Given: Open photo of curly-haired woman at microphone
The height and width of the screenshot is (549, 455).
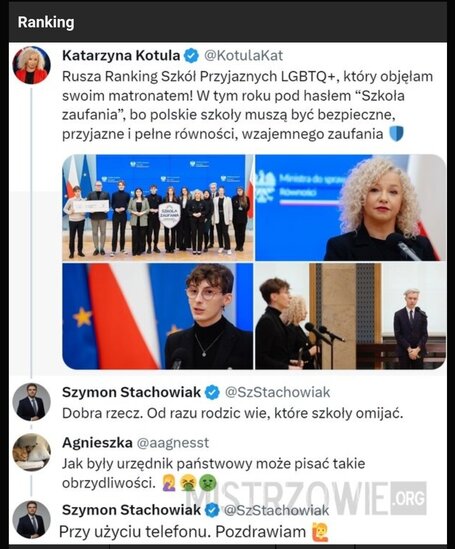Looking at the screenshot, I should pyautogui.click(x=350, y=208).
